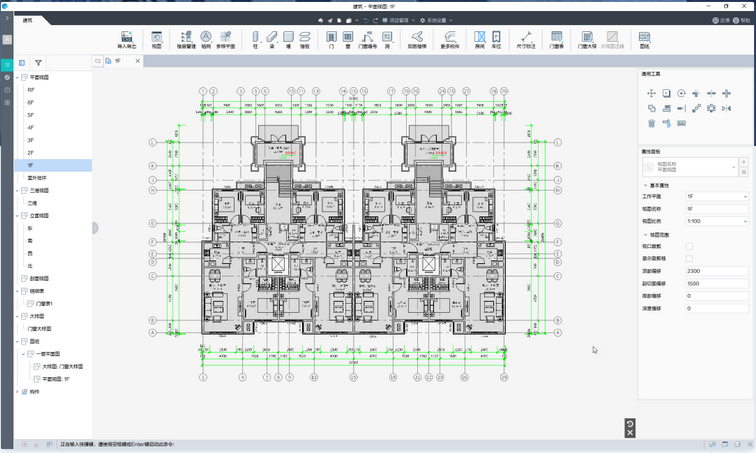Screen dimensions: 756x453
Task: Select the 墙 (wall) tool icon
Action: 288,39
